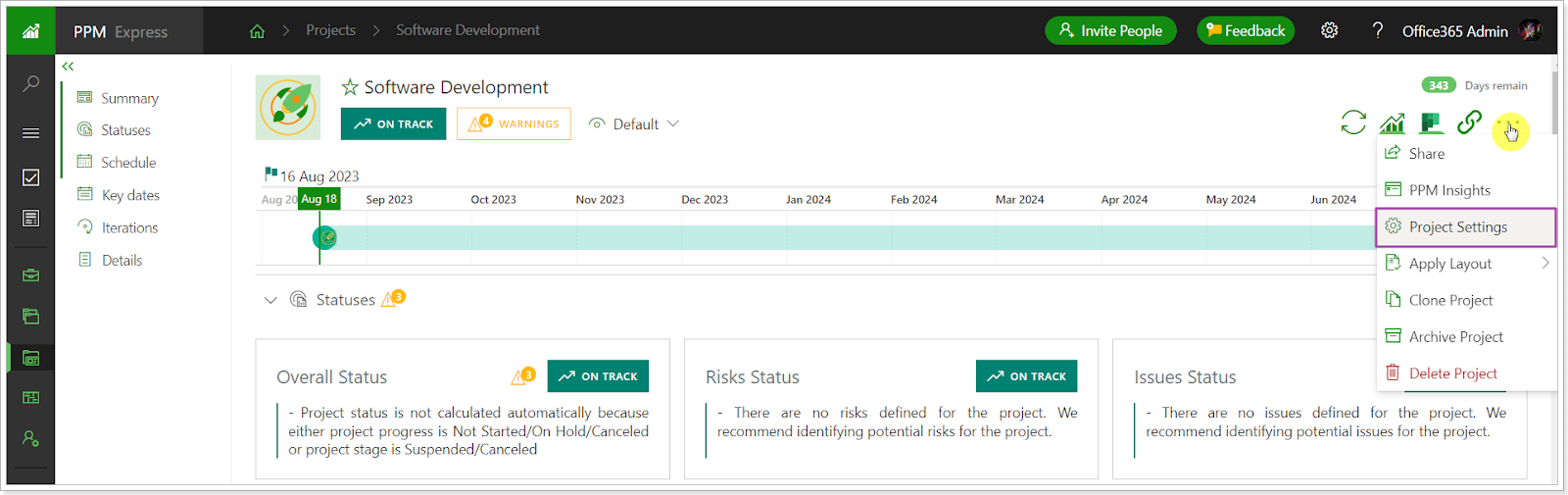Open the resources person-gear icon in rail
The image size is (1568, 495).
tap(31, 438)
